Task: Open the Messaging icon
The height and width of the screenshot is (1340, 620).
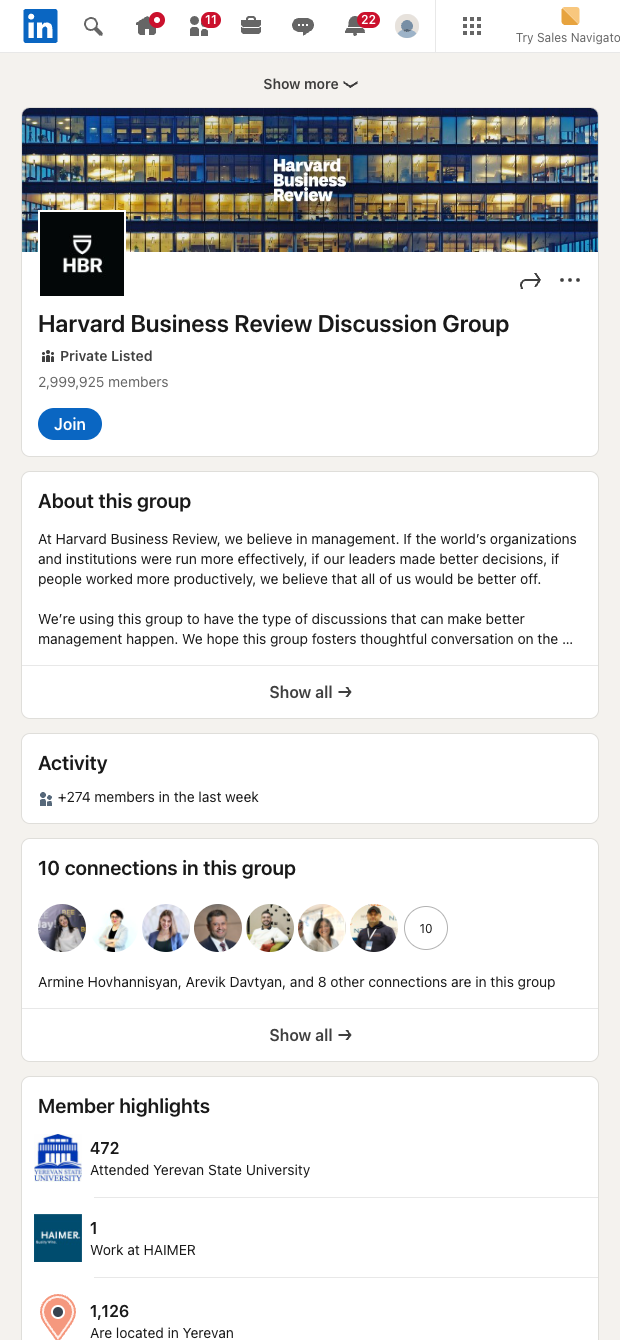Action: (303, 26)
